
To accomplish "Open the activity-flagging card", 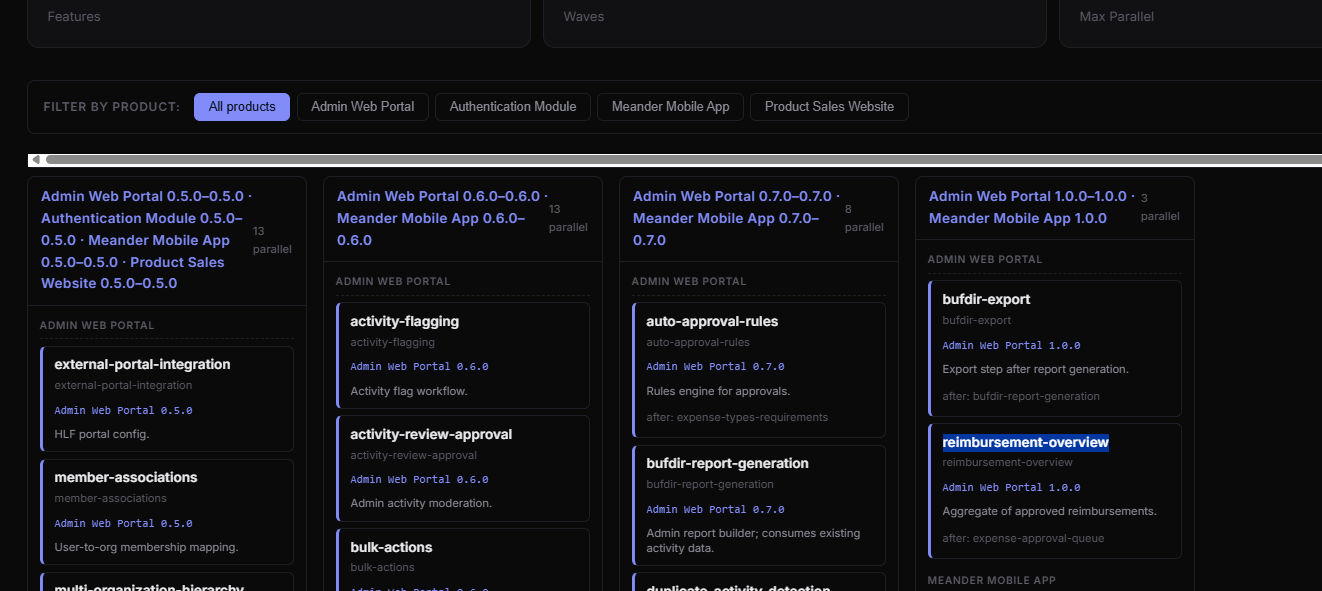I will 463,356.
